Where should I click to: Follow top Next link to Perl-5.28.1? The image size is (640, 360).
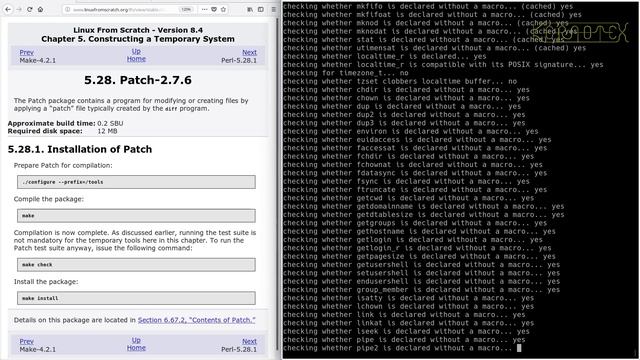point(249,52)
